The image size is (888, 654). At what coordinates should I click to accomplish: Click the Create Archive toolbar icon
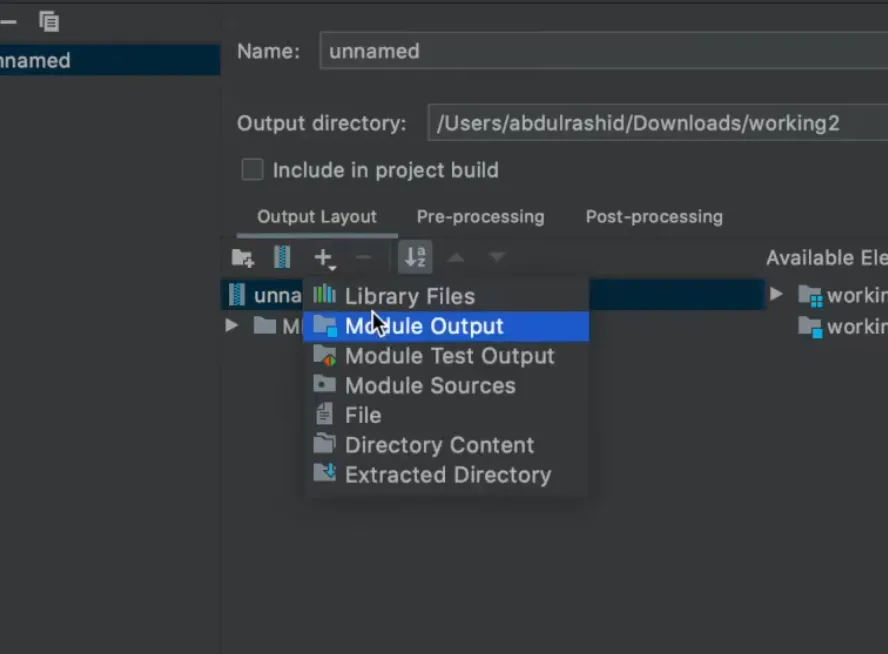(x=282, y=258)
